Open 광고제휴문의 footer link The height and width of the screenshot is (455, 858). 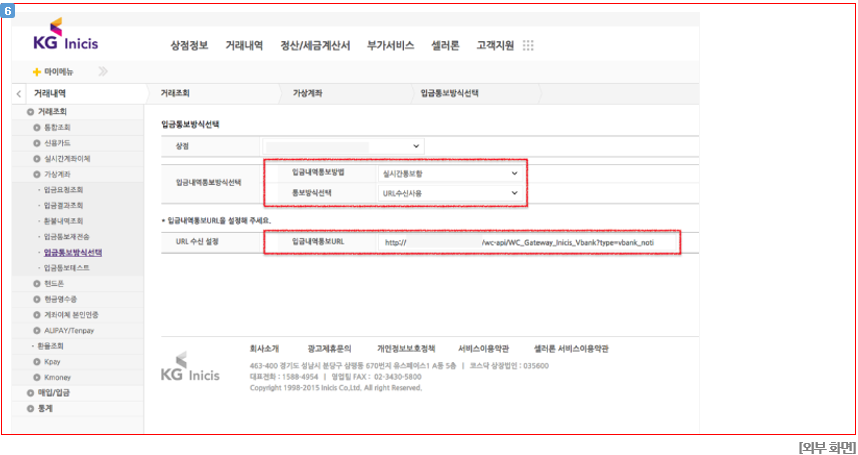point(329,348)
